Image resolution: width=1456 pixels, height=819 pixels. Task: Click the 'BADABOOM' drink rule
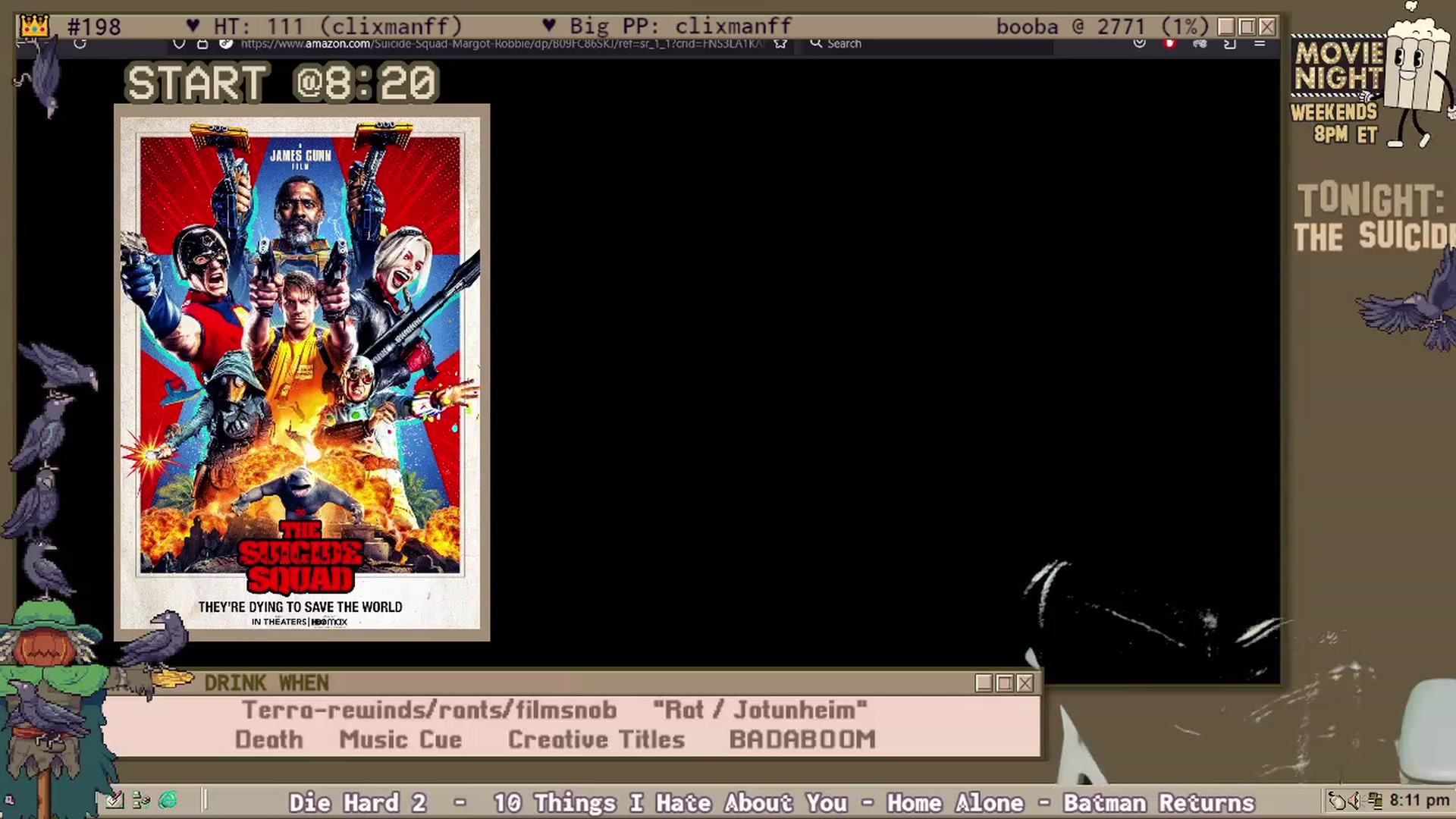click(802, 739)
